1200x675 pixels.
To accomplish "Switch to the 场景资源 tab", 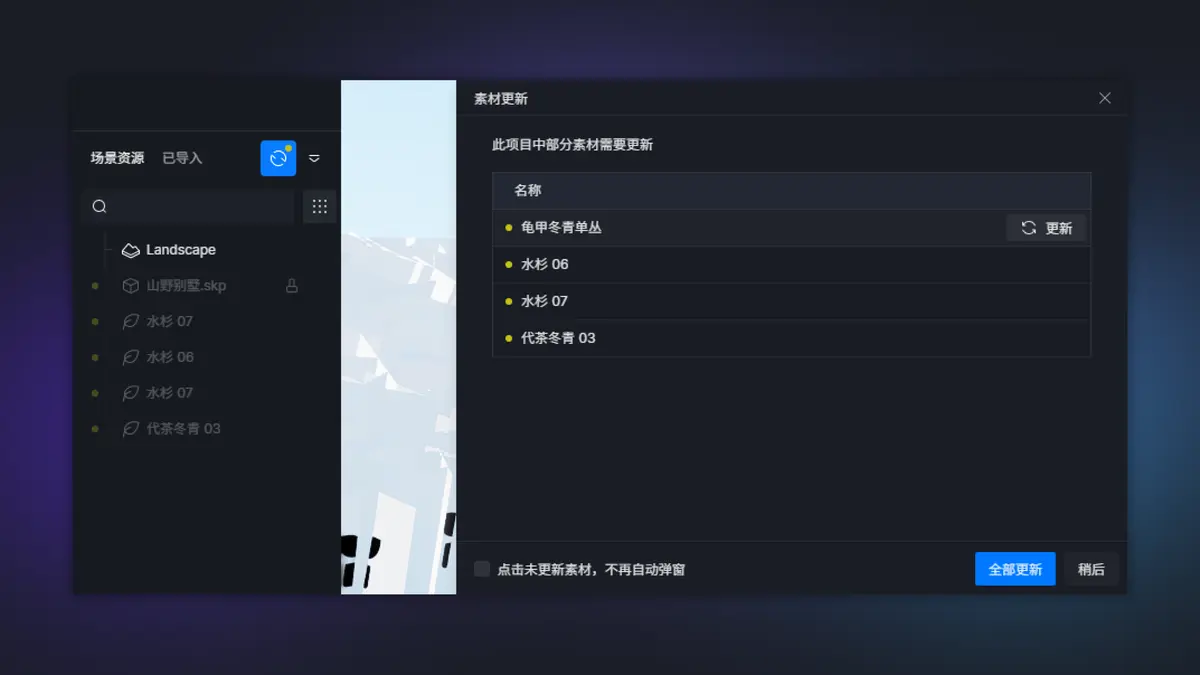I will 117,158.
